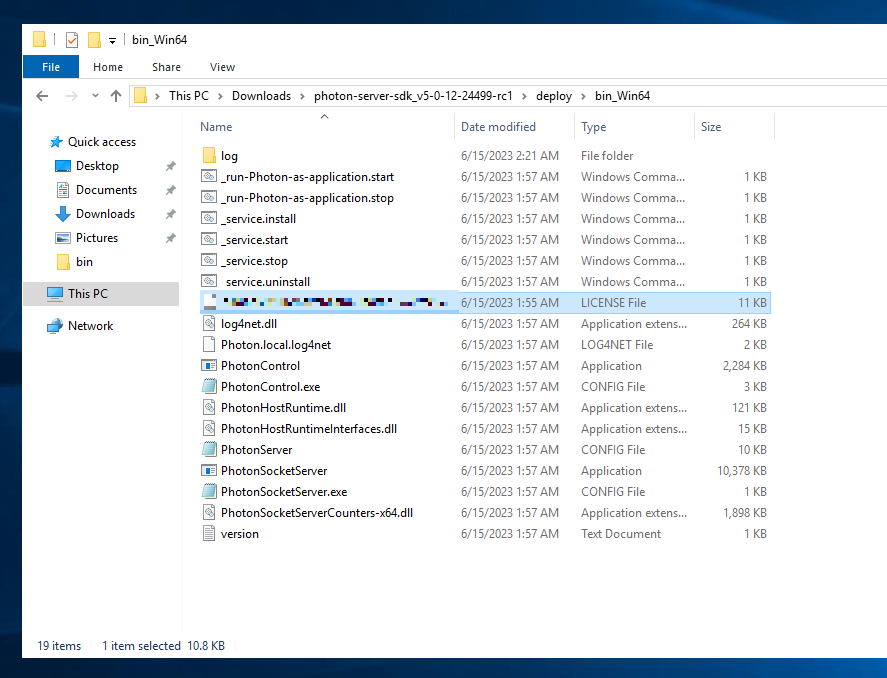
Task: Navigate to deploy in the address bar
Action: coord(554,96)
